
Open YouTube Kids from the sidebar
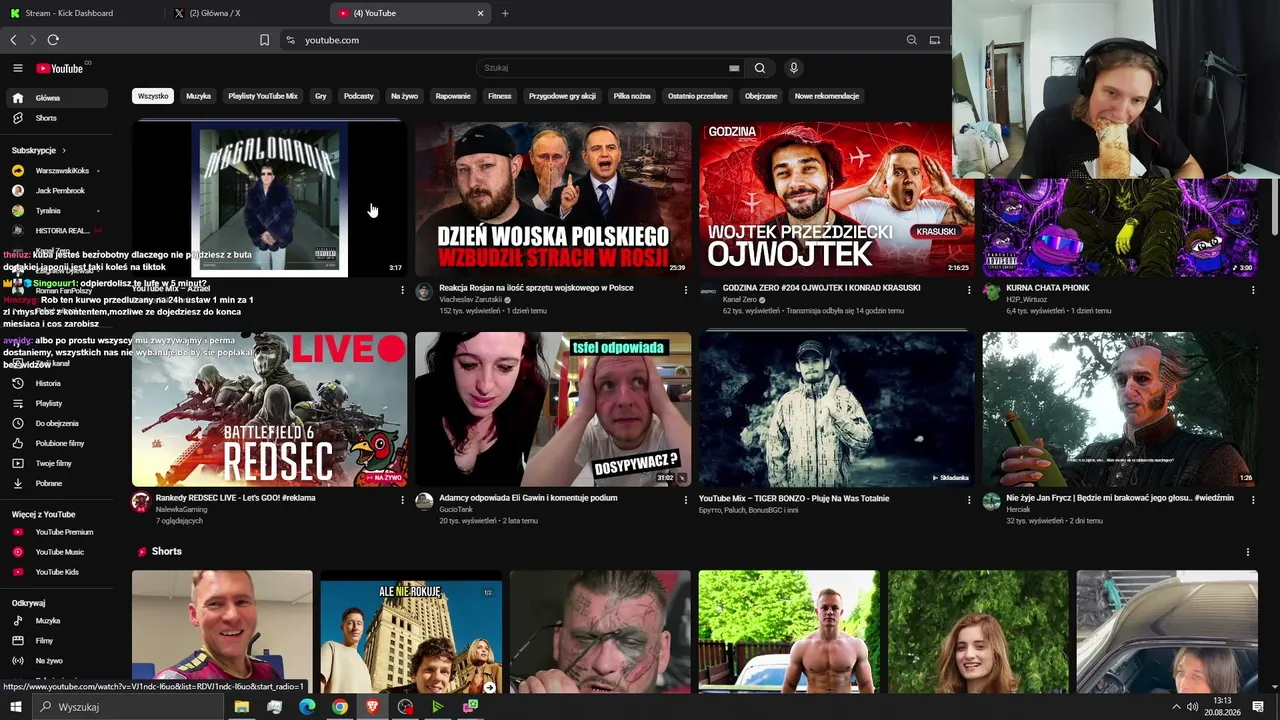(x=57, y=572)
